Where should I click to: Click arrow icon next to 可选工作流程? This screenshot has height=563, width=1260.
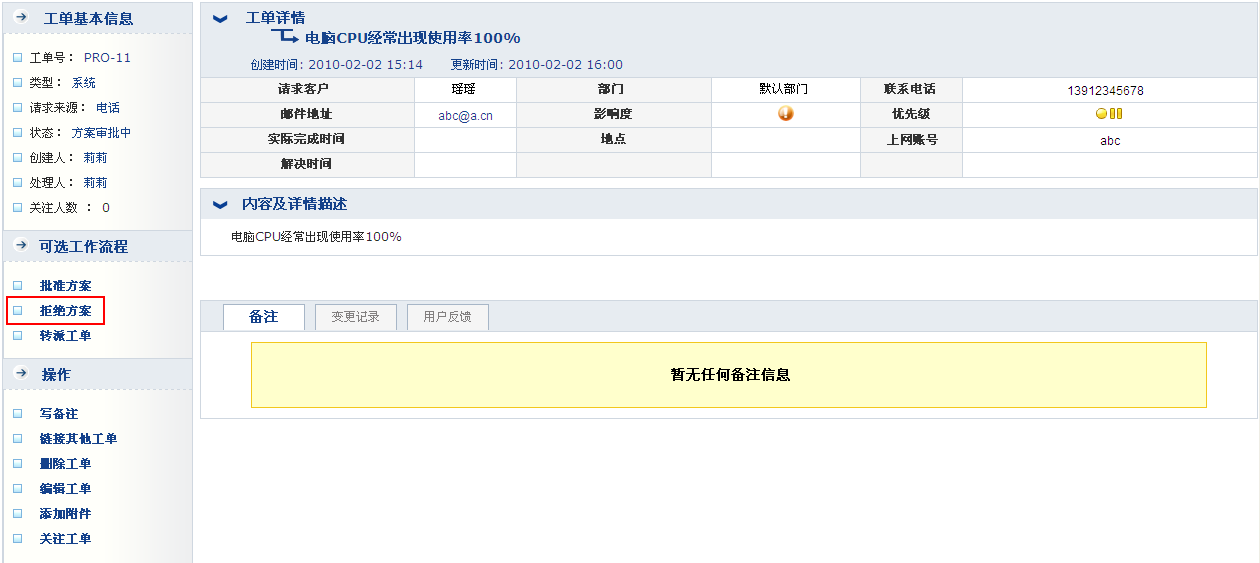pyautogui.click(x=20, y=246)
